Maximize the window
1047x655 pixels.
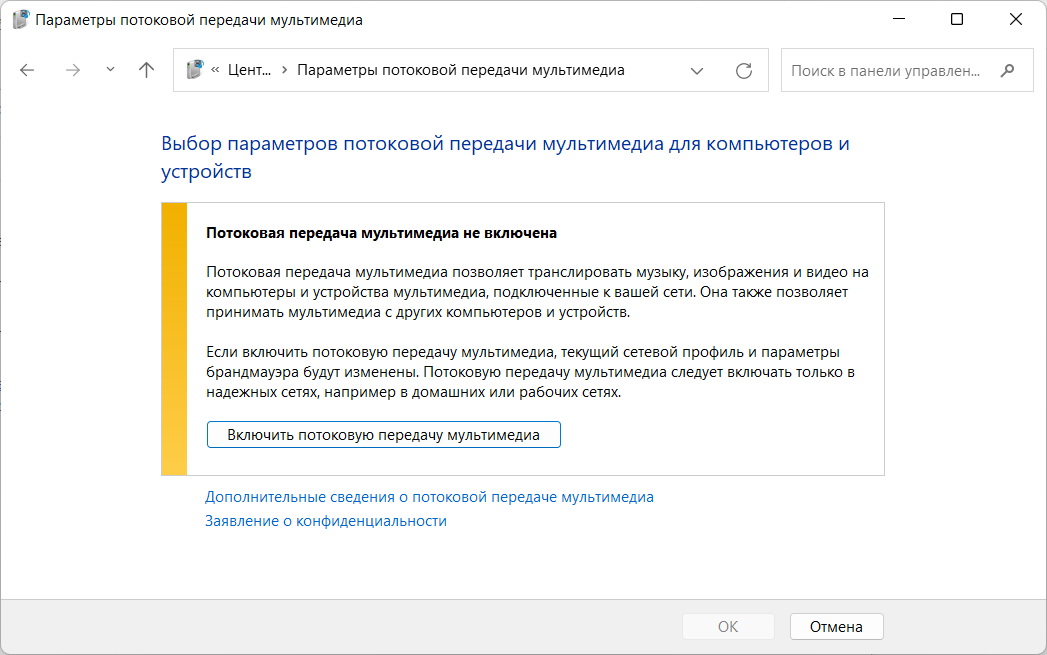click(x=957, y=19)
